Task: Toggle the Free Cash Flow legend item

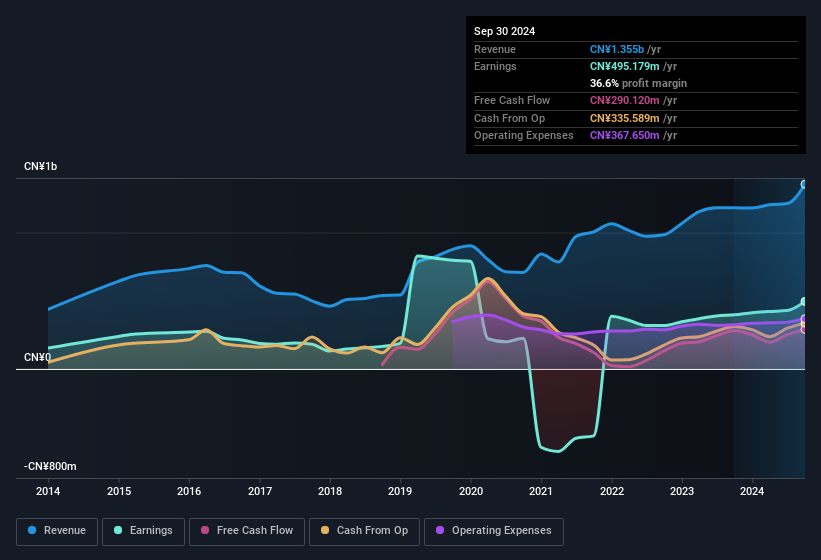Action: tap(247, 531)
